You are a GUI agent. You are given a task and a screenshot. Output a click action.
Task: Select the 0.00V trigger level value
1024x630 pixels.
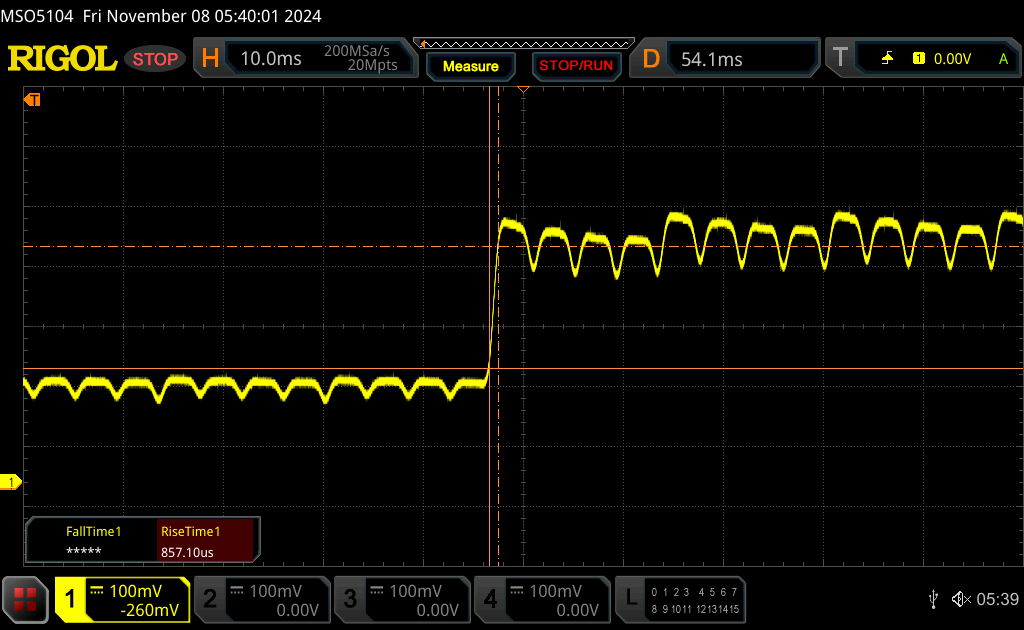click(x=952, y=59)
